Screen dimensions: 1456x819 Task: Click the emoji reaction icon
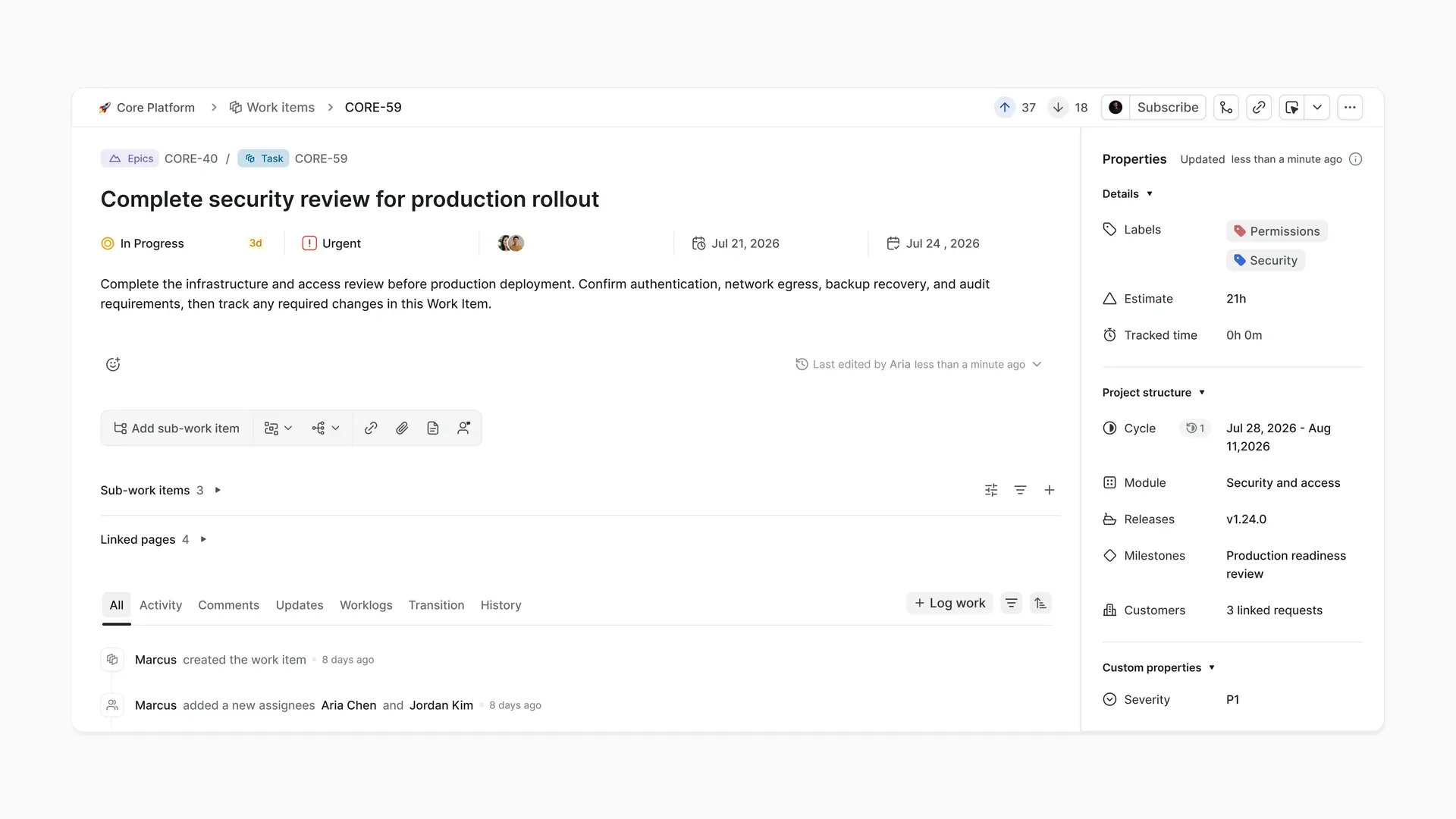click(113, 365)
